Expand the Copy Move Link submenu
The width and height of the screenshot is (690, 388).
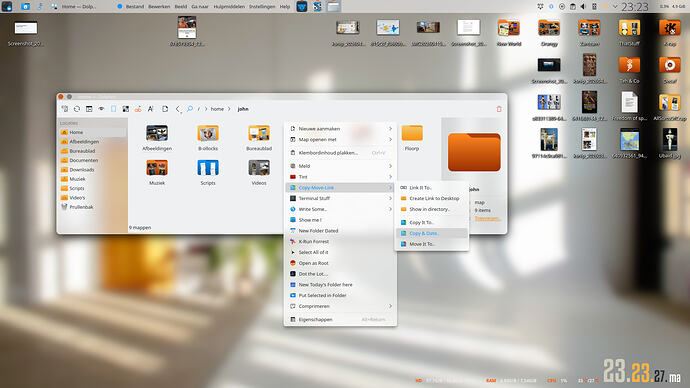[x=340, y=187]
